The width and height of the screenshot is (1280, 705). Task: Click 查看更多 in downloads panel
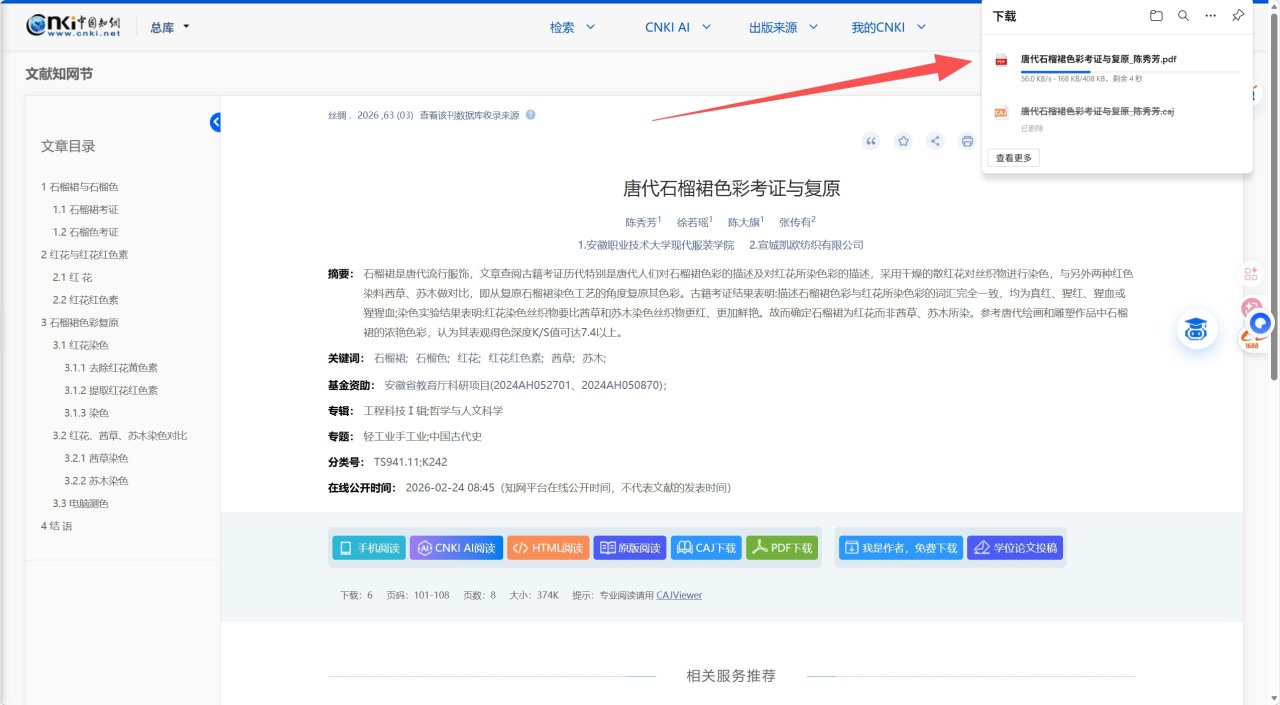click(1014, 158)
